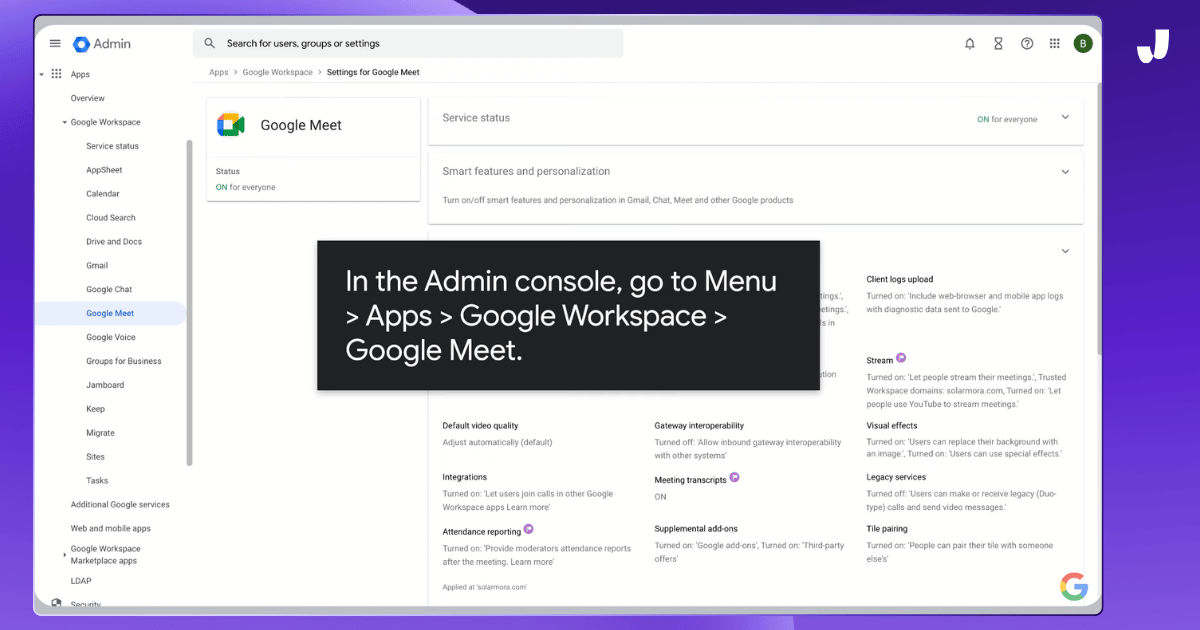Viewport: 1200px width, 630px height.
Task: Open the tasks hourglass icon
Action: coord(998,44)
